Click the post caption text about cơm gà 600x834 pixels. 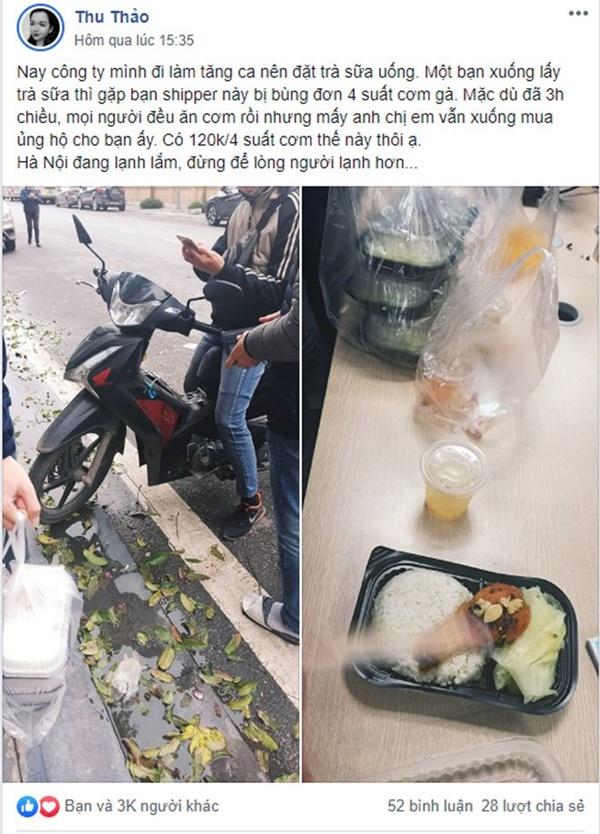290,117
